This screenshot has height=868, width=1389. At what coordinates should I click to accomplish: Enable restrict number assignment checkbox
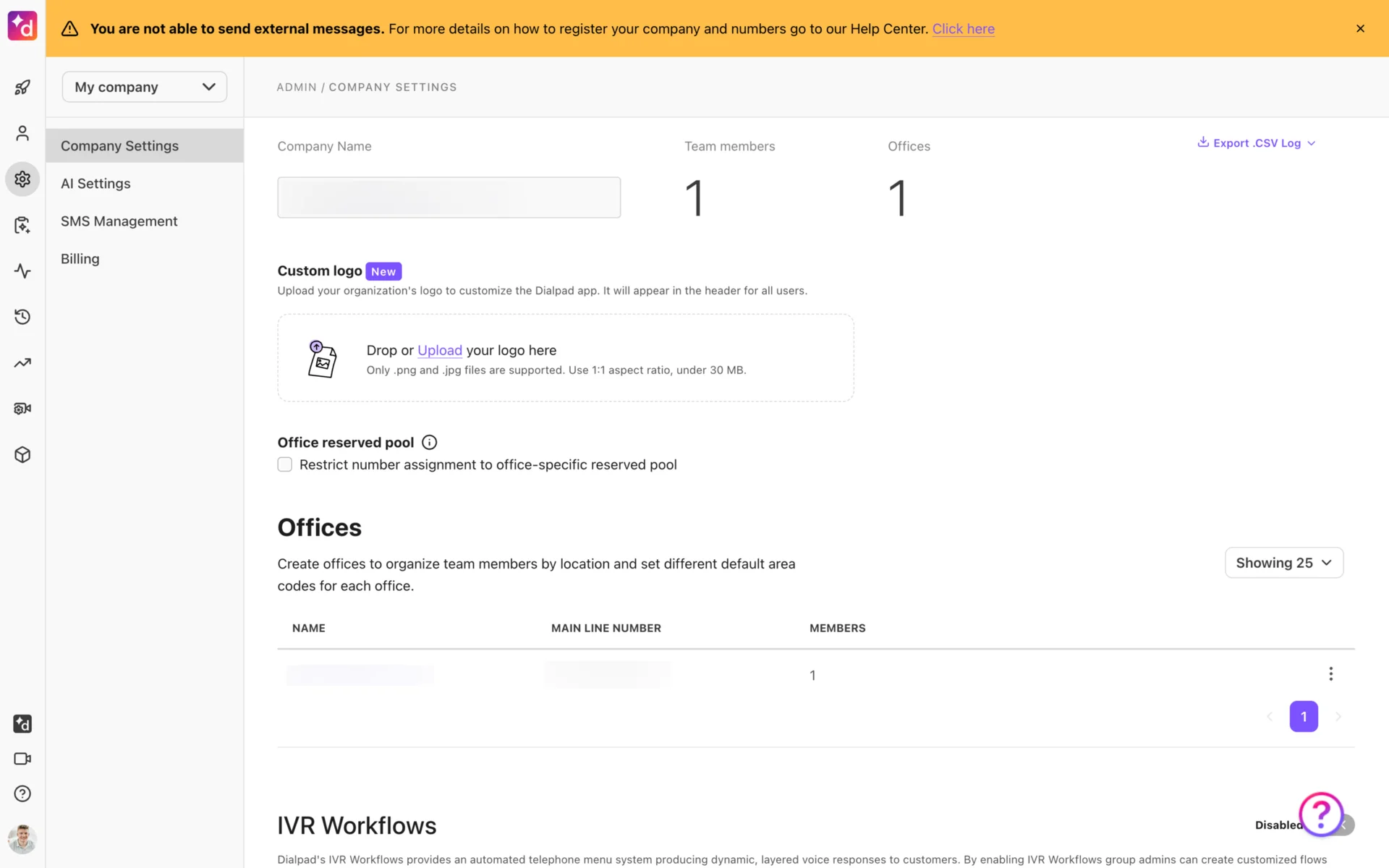pyautogui.click(x=285, y=464)
